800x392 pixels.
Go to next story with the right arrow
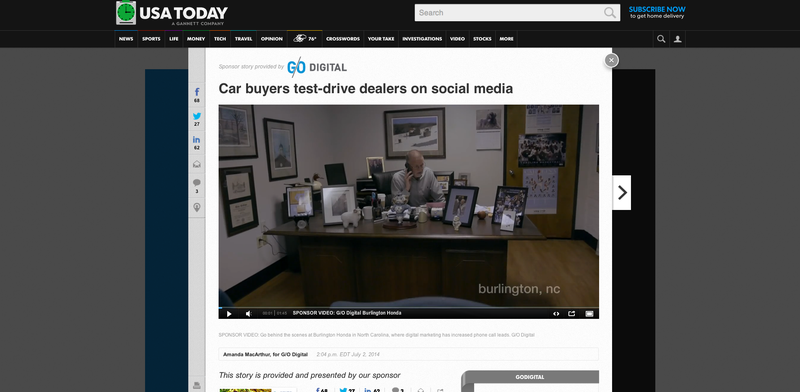click(x=622, y=192)
